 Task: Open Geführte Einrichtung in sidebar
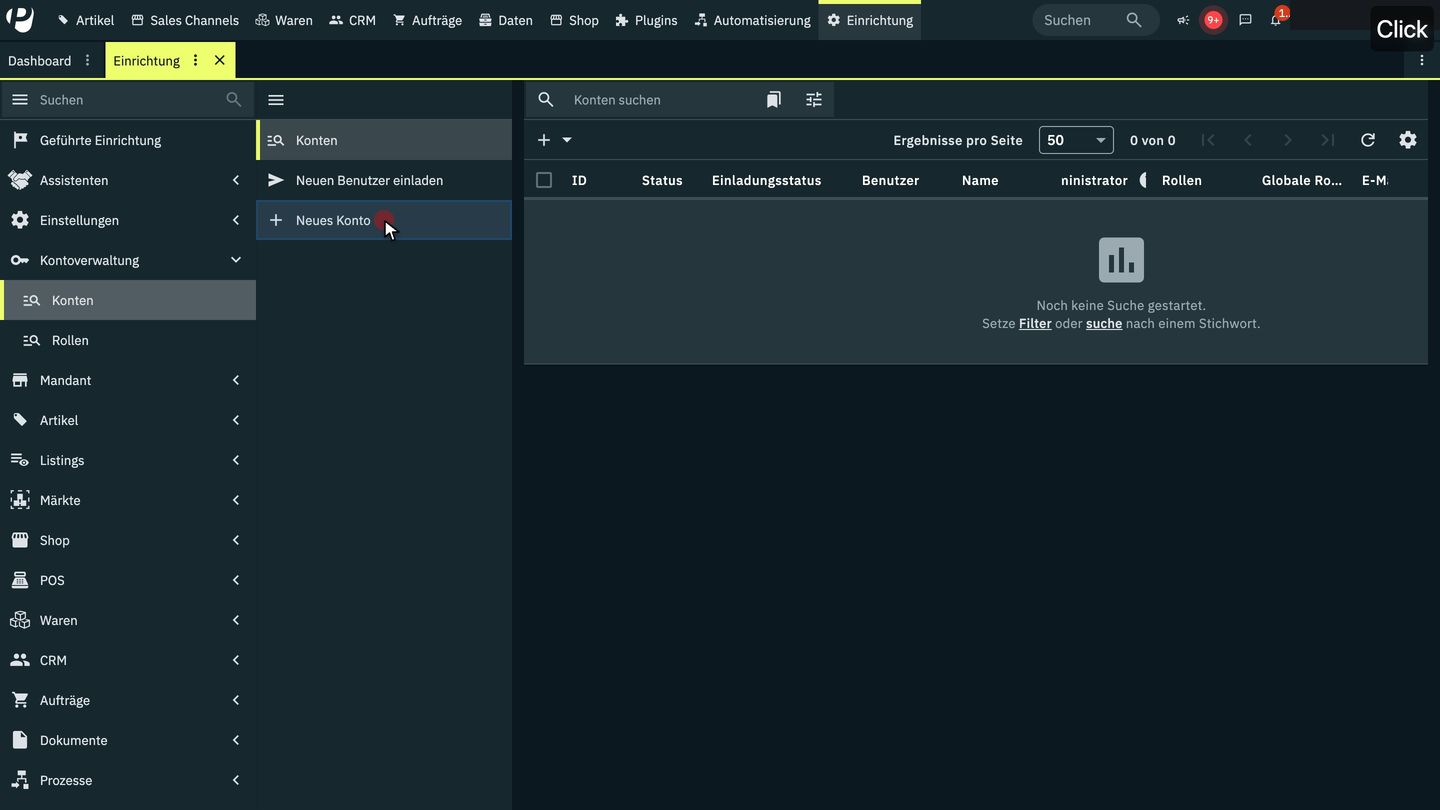coord(128,140)
